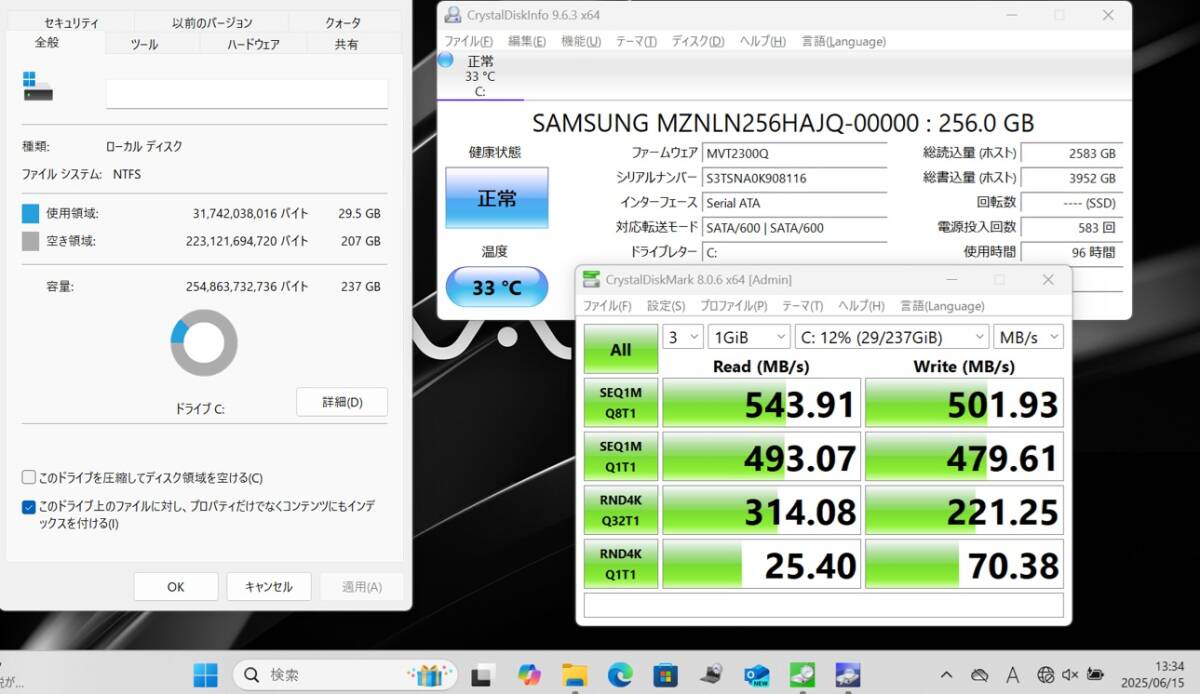1200x694 pixels.
Task: Open the MB/s unit dropdown
Action: point(1028,337)
